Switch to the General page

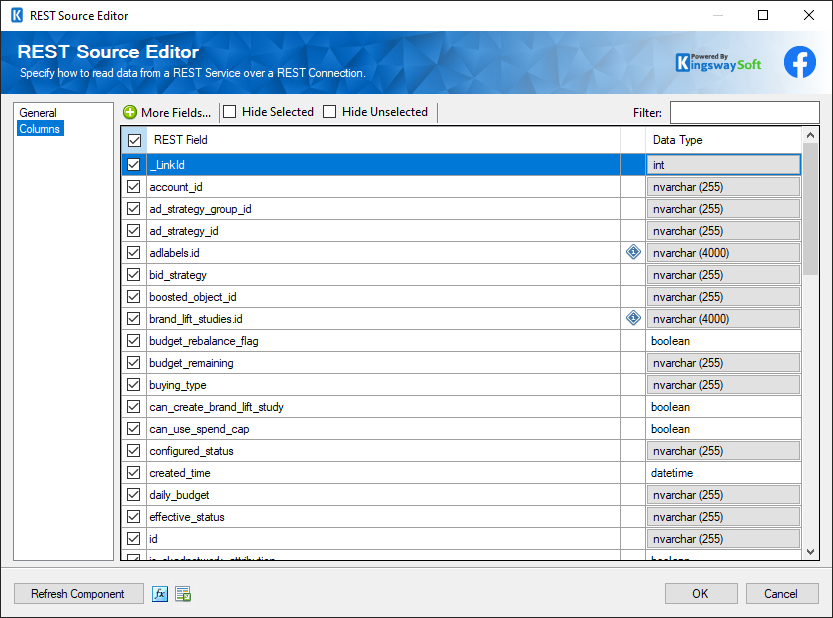click(x=38, y=113)
